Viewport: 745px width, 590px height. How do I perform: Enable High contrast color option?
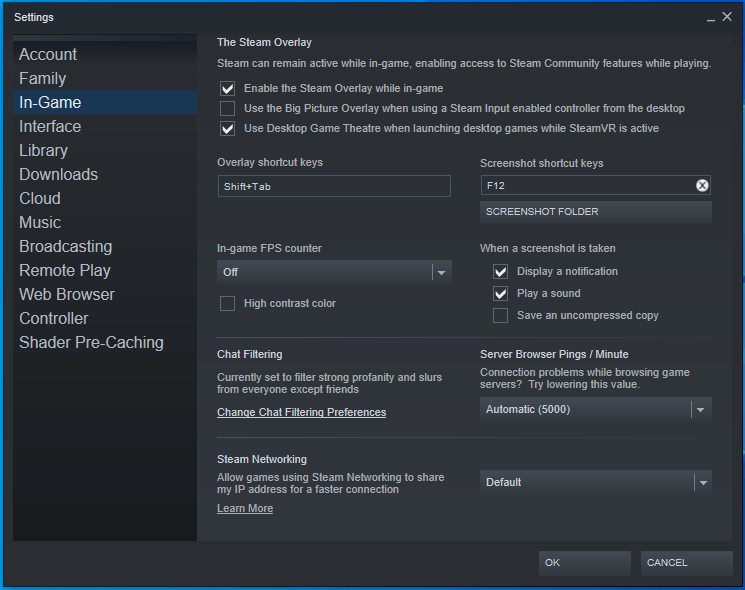coord(228,303)
